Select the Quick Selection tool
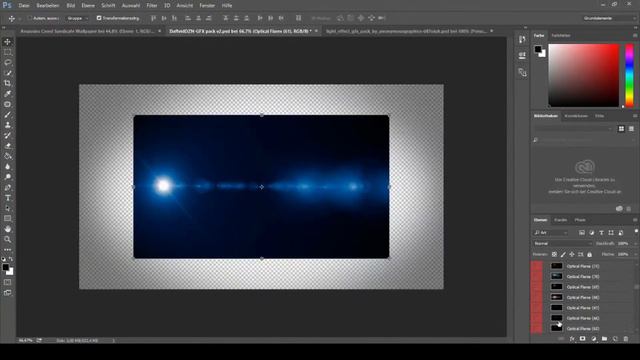Screen dimensions: 640x360 [x=7, y=73]
